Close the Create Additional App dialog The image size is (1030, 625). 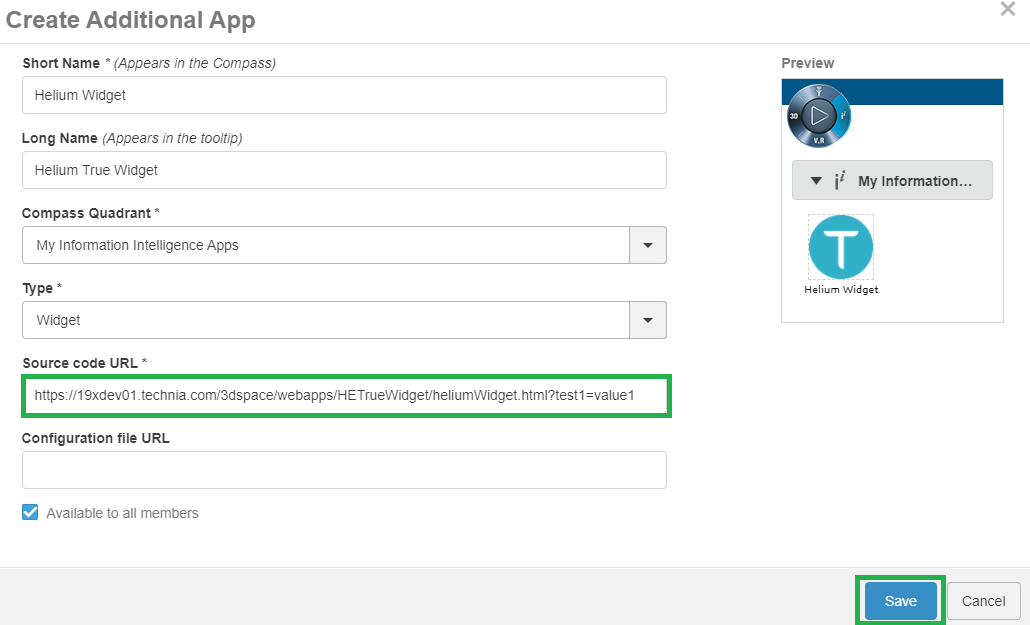1007,10
